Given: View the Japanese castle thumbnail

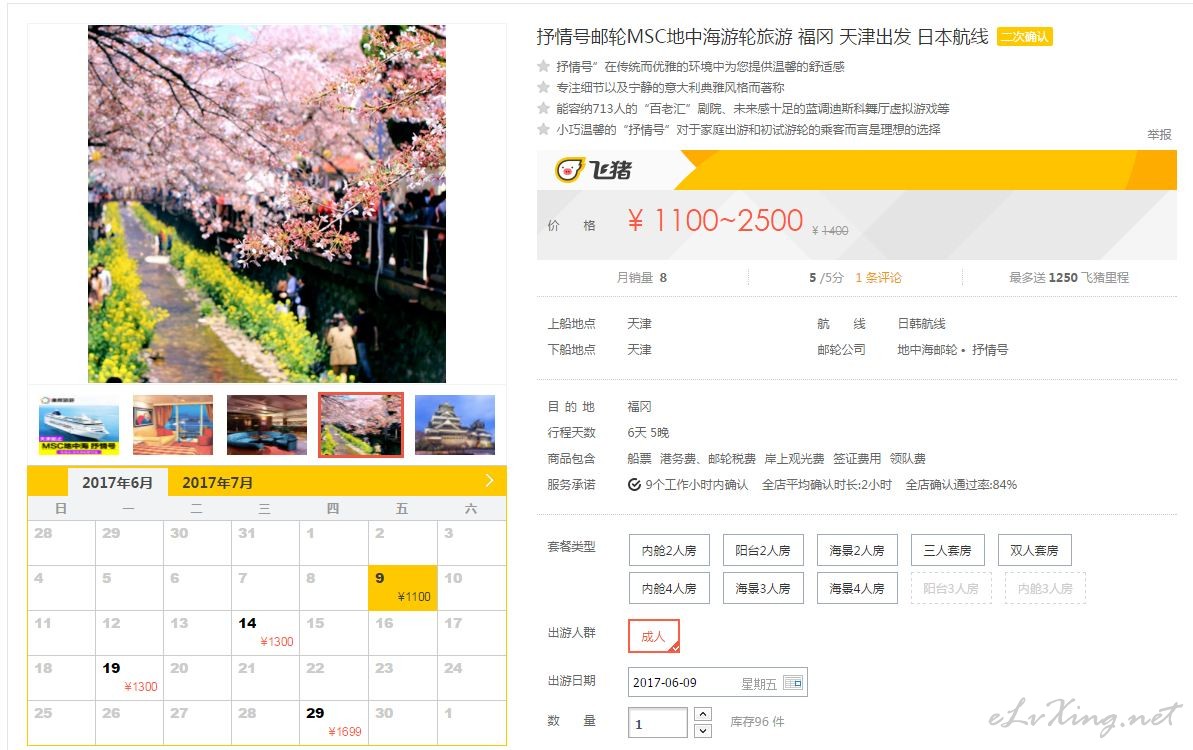Looking at the screenshot, I should point(455,425).
